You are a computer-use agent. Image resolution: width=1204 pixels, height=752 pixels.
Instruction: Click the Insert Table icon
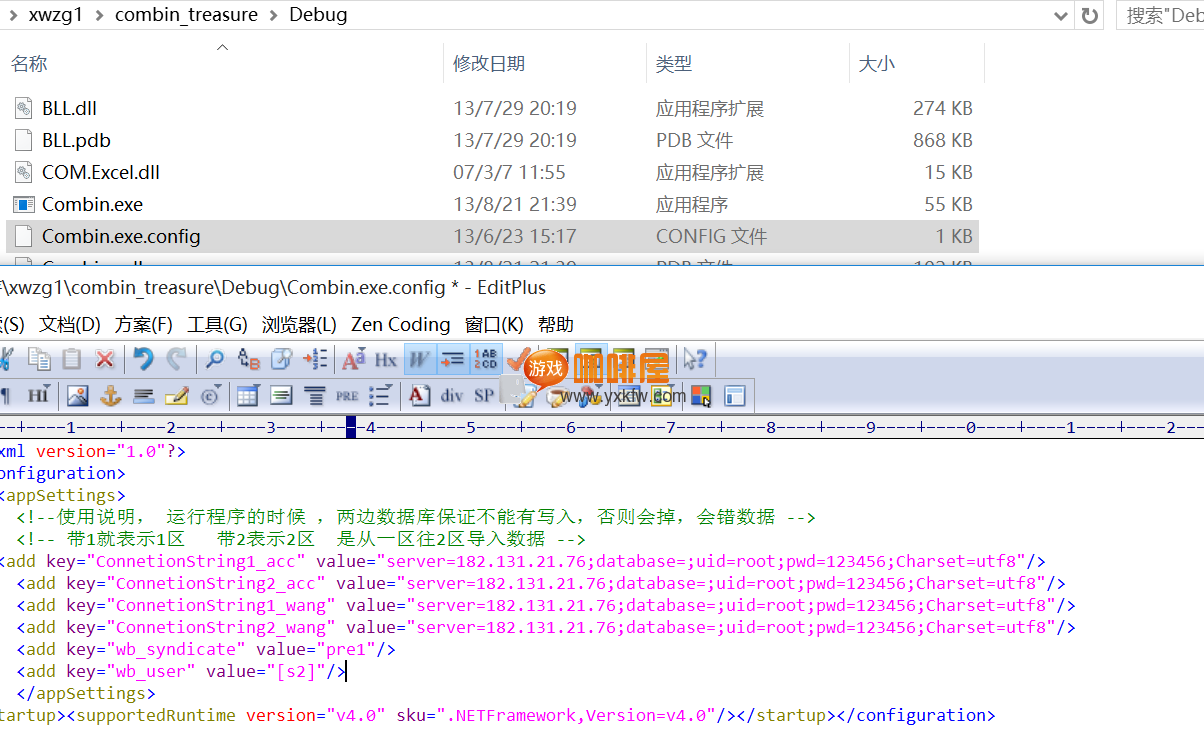247,396
